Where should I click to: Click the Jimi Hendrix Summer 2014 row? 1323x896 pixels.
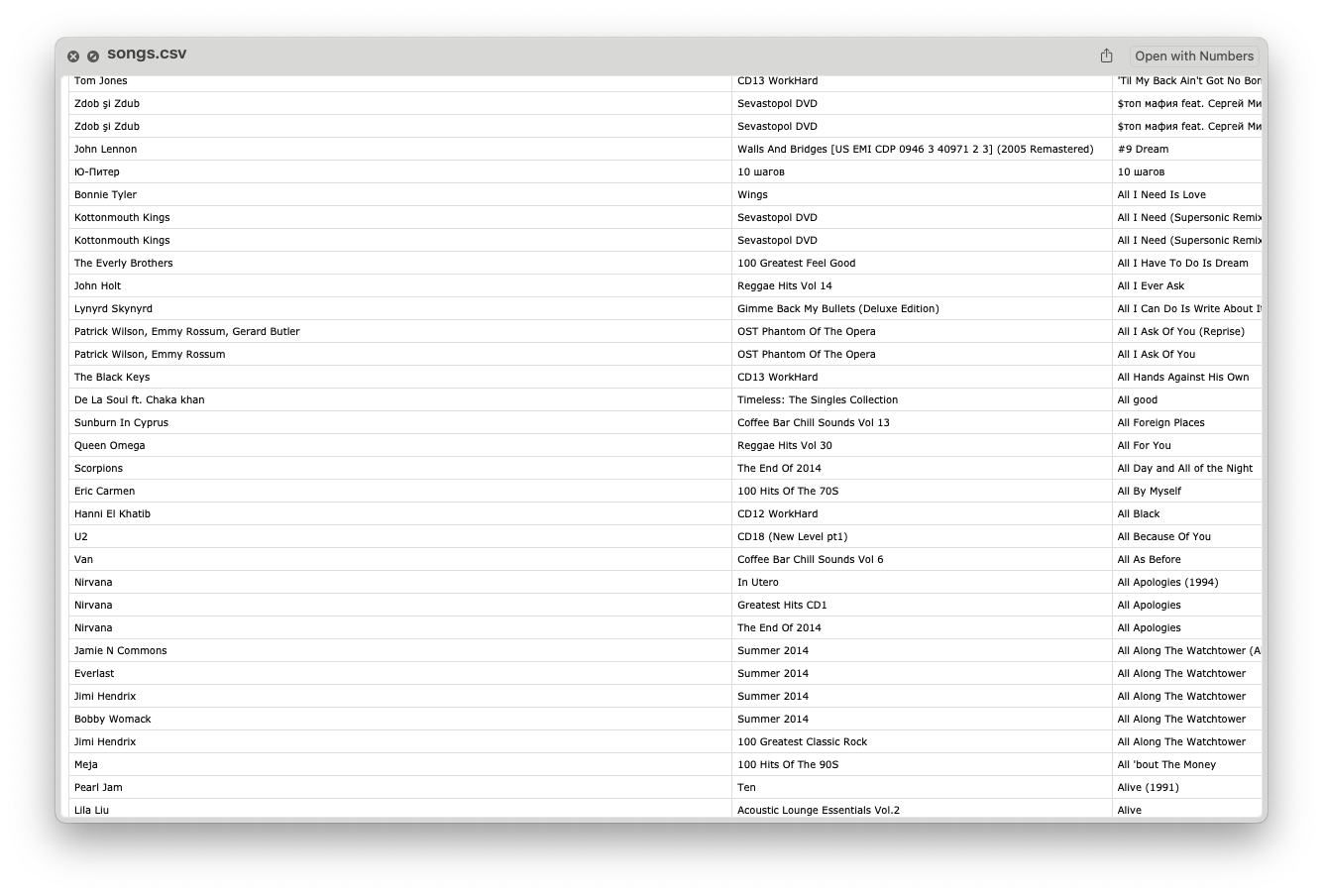[396, 696]
